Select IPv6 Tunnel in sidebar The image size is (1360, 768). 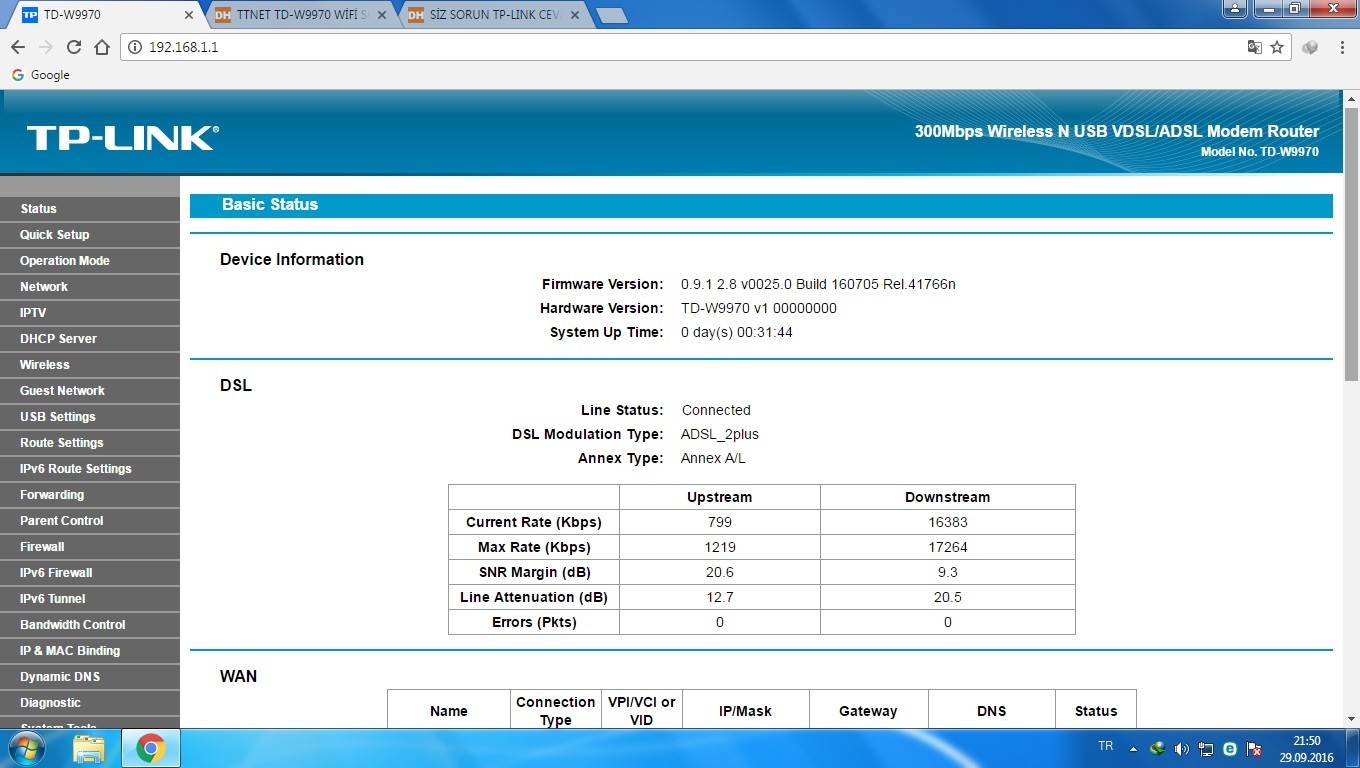(x=90, y=598)
